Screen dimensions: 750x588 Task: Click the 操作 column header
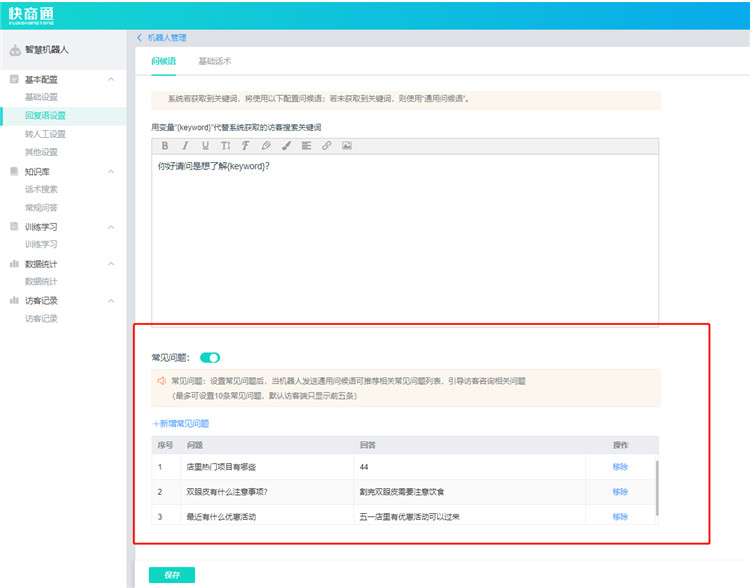click(x=620, y=445)
